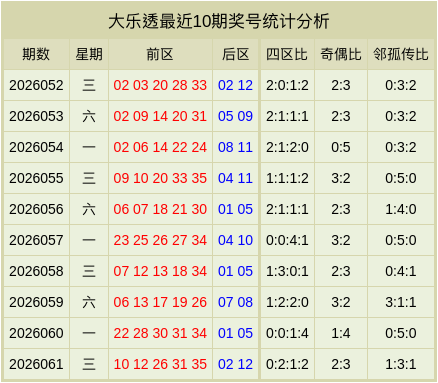
Task: Select back numbers 07 08
Action: (x=235, y=302)
